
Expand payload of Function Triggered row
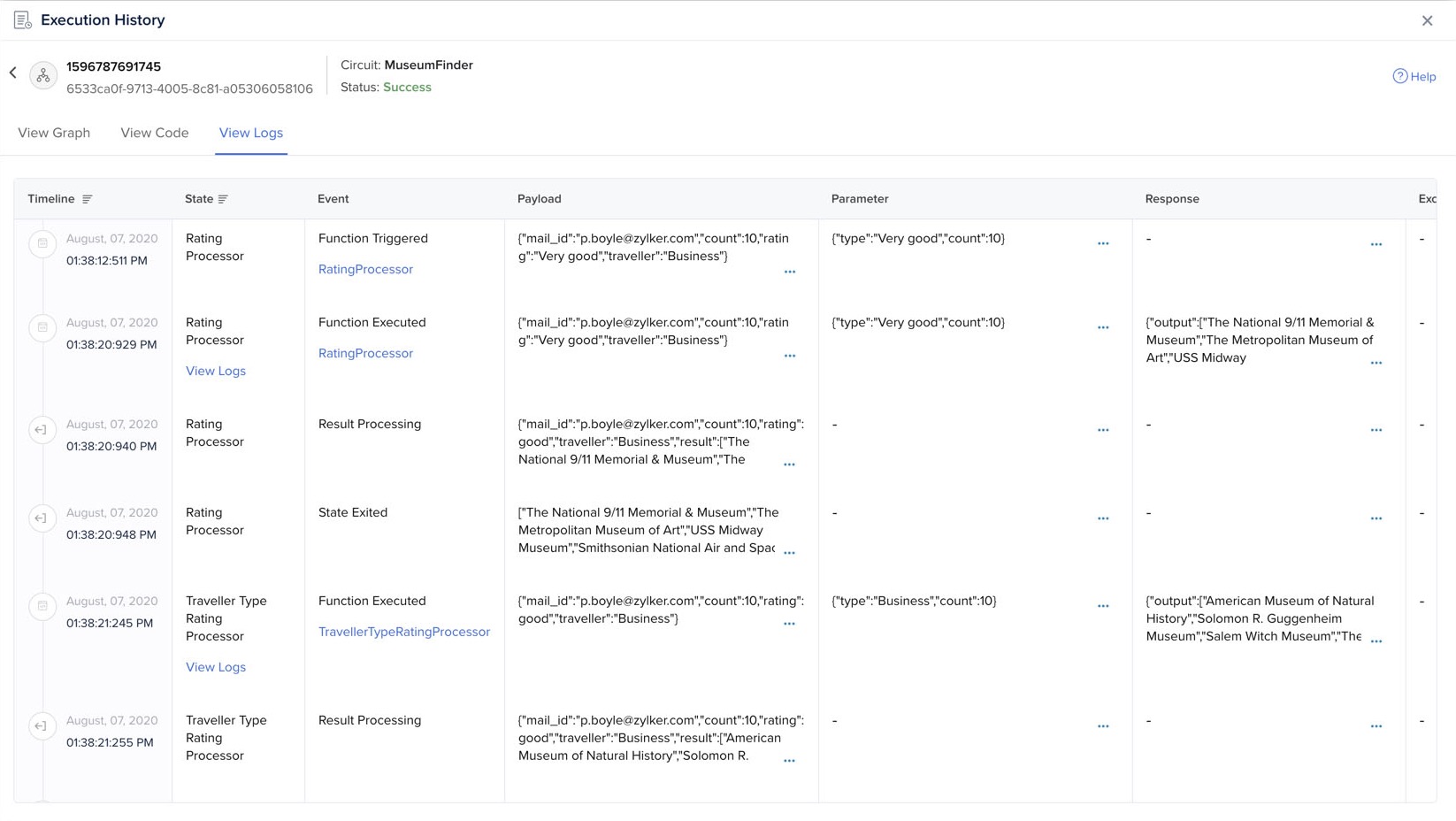pos(789,272)
